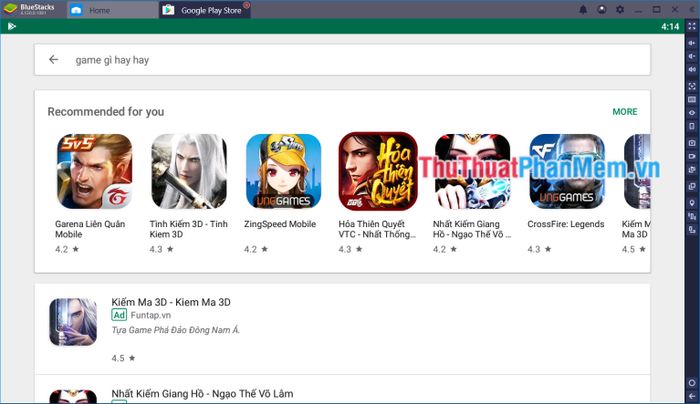
Task: Click the volume down icon in the sidebar
Action: [x=692, y=56]
